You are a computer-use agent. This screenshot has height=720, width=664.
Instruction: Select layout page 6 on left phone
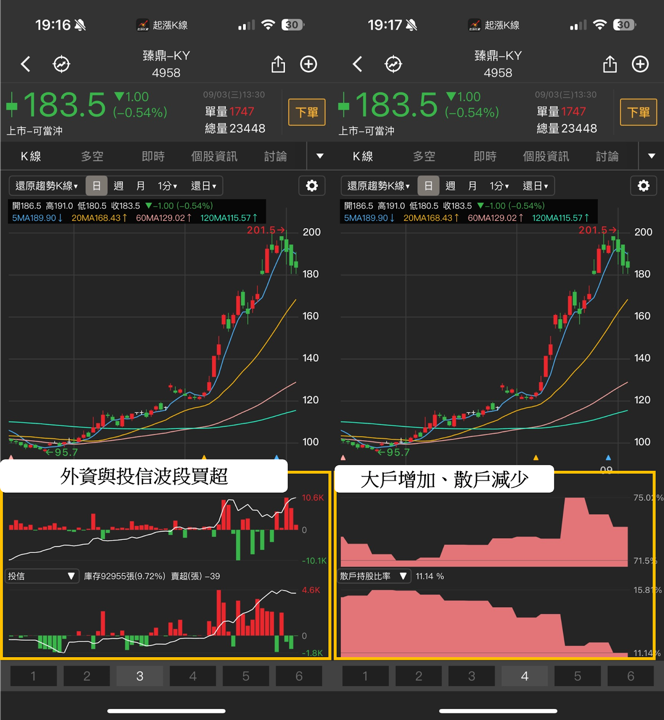(x=299, y=676)
